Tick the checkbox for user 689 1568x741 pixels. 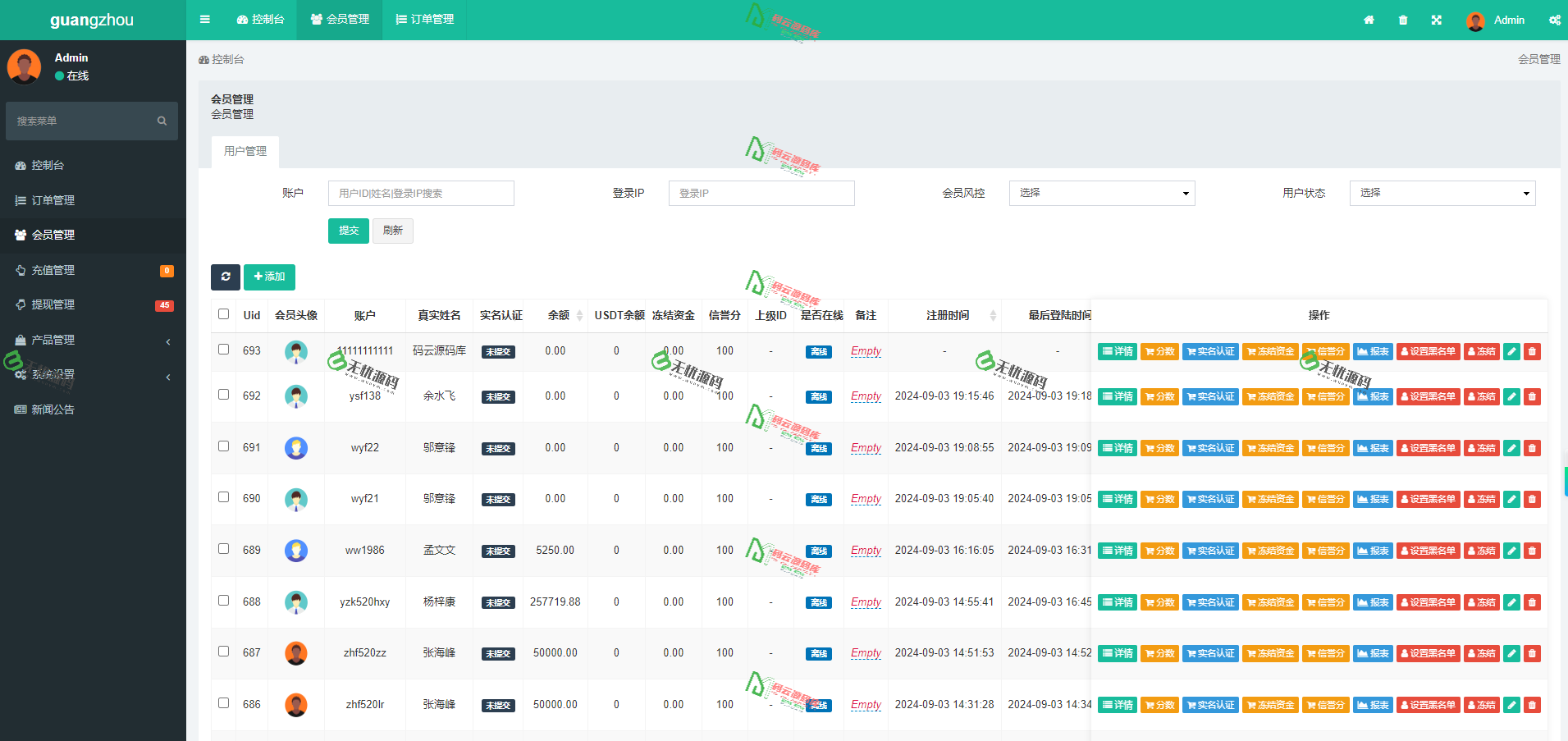click(x=223, y=549)
